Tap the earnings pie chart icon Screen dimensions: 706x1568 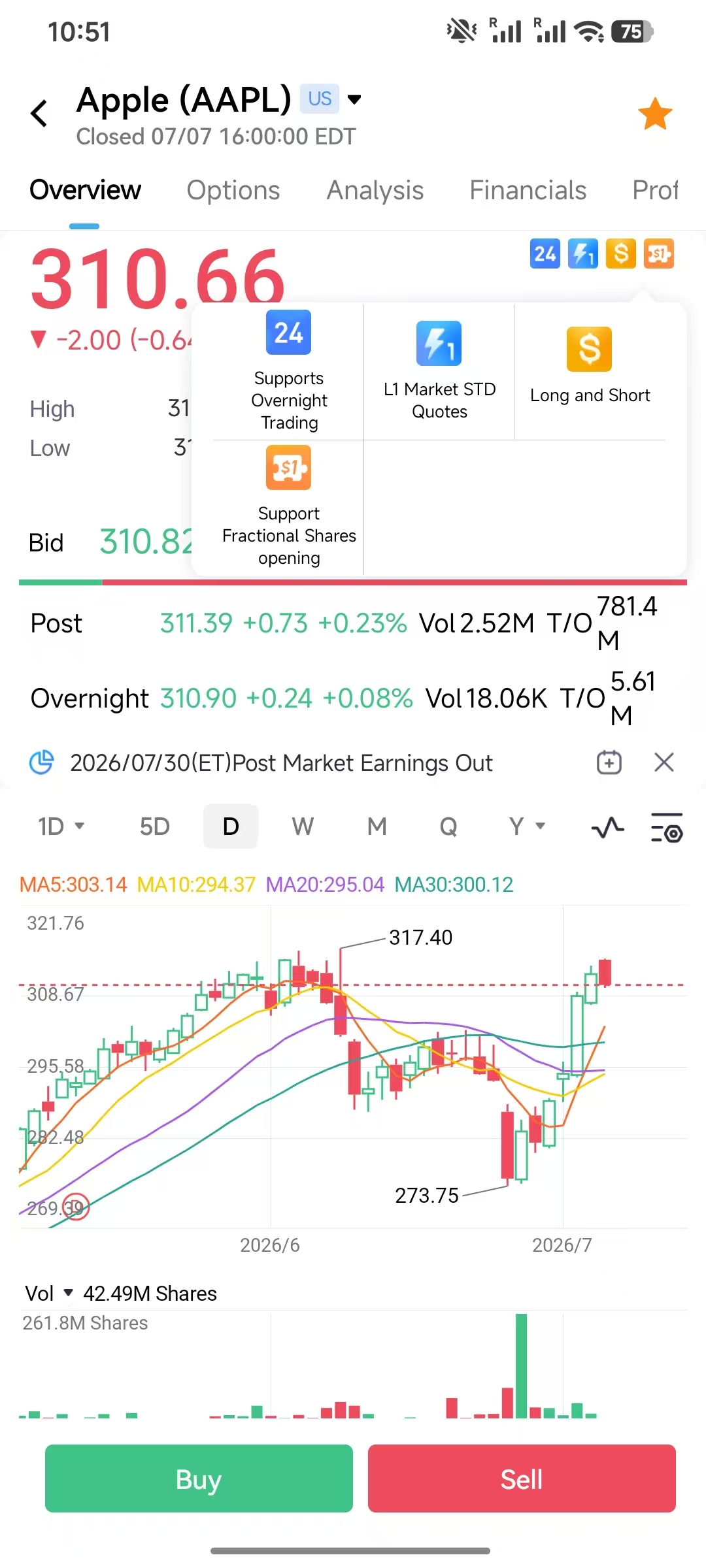[42, 762]
